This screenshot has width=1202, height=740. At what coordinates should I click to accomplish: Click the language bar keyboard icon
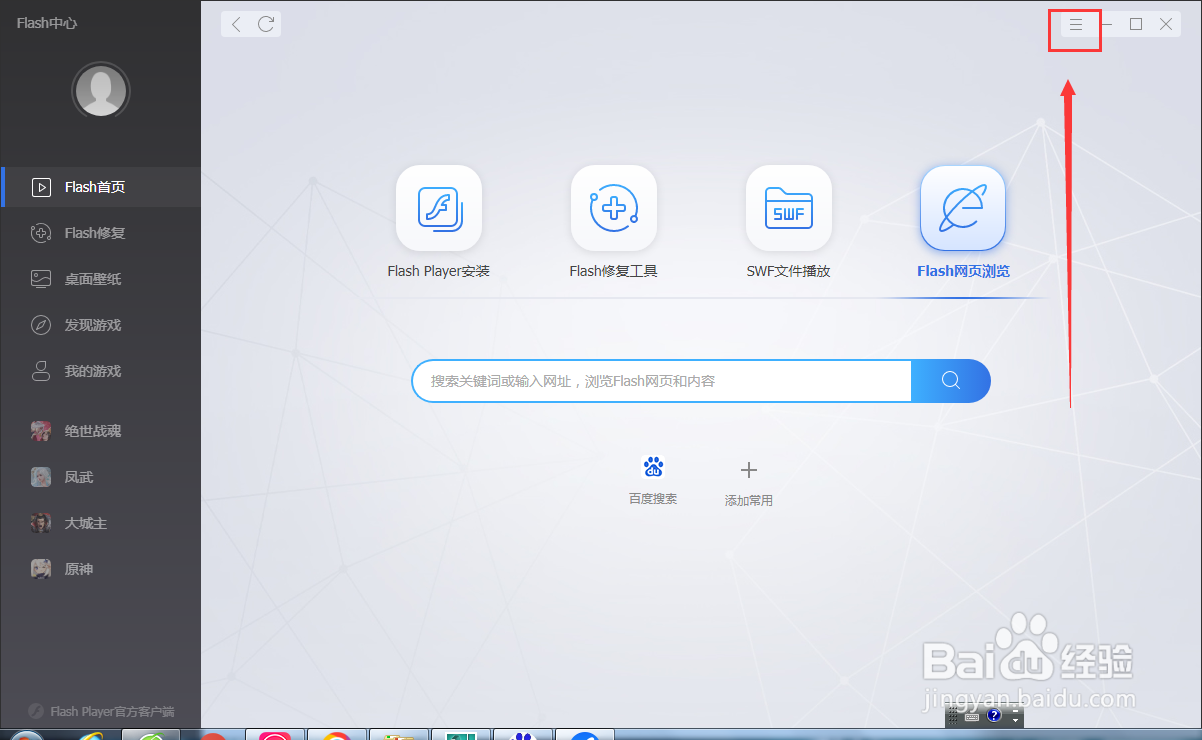(972, 717)
